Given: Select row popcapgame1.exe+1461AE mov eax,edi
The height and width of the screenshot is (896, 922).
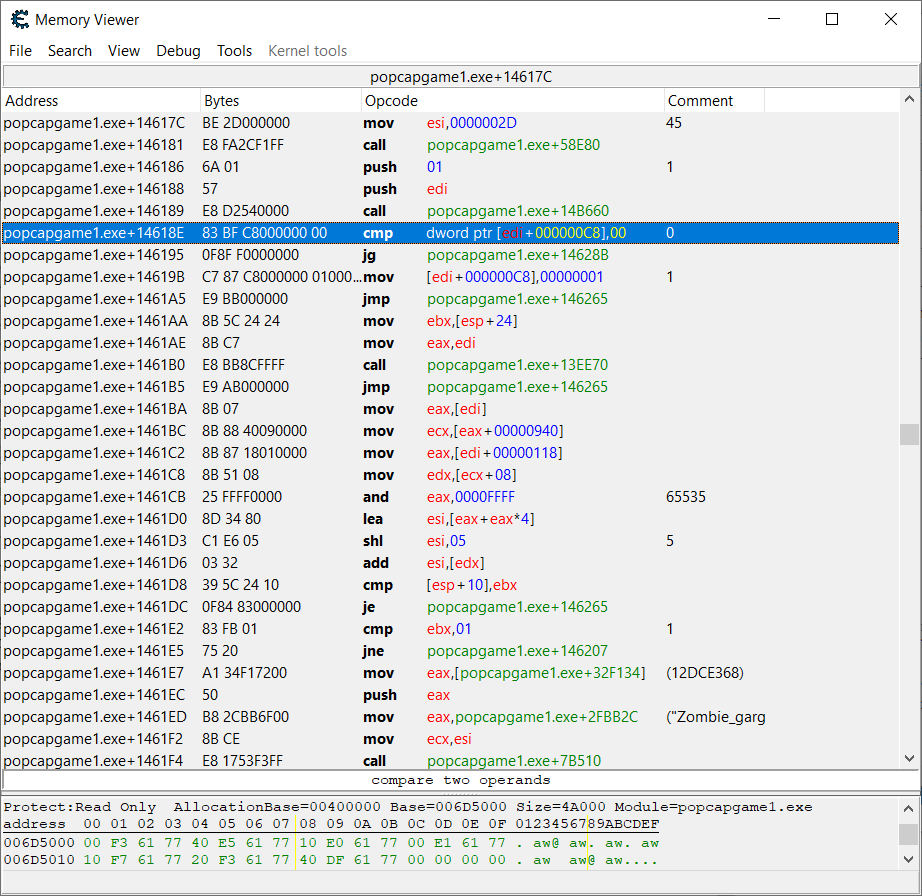Looking at the screenshot, I should [x=450, y=343].
